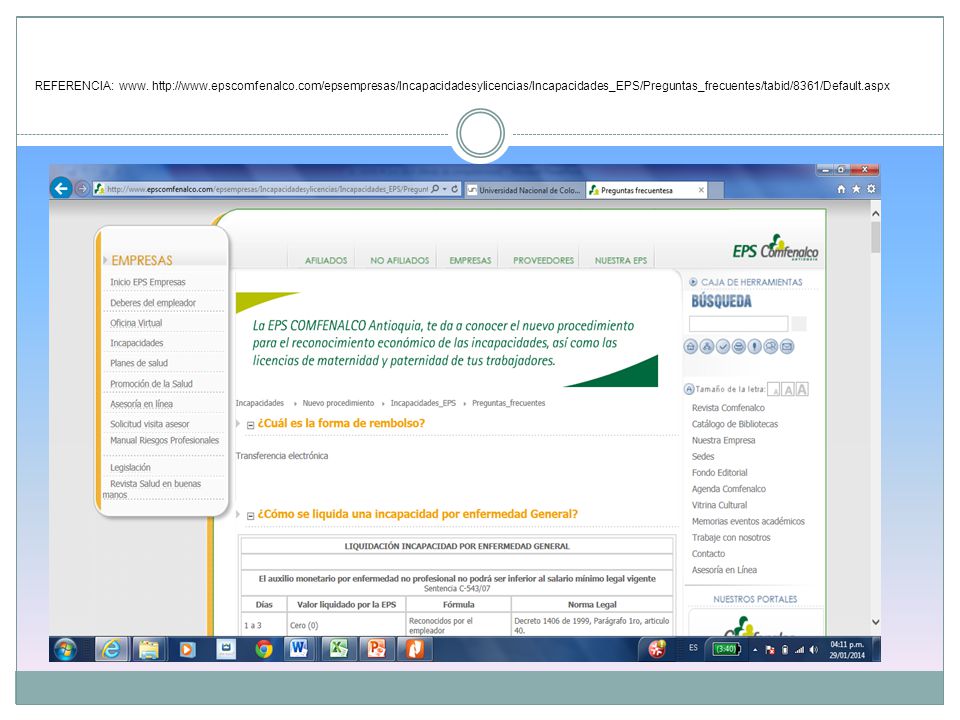Click the address bar refresh icon
Image resolution: width=960 pixels, height=720 pixels.
tap(455, 189)
